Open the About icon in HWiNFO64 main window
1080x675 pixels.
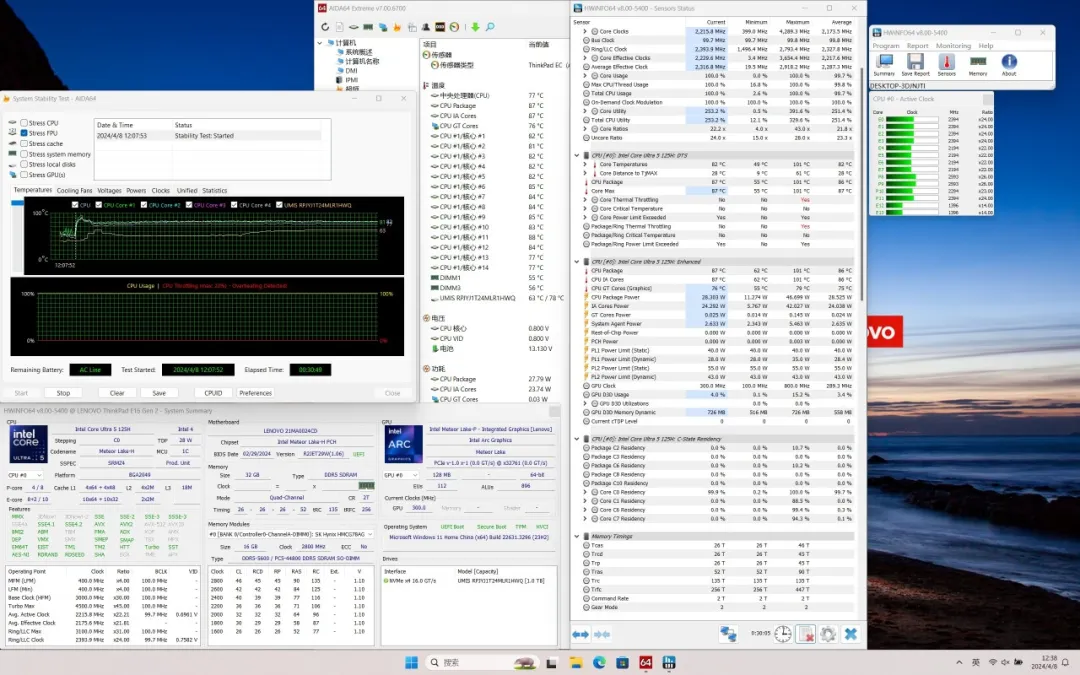(1009, 65)
